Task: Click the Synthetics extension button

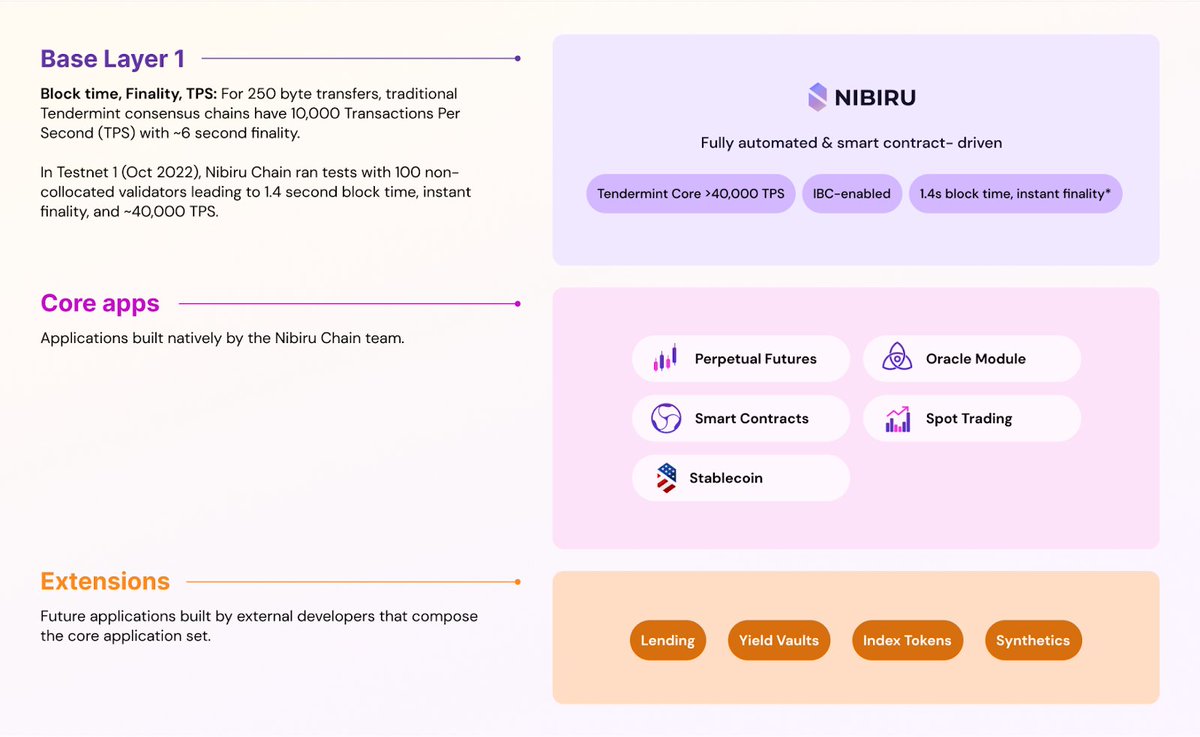Action: 1033,640
